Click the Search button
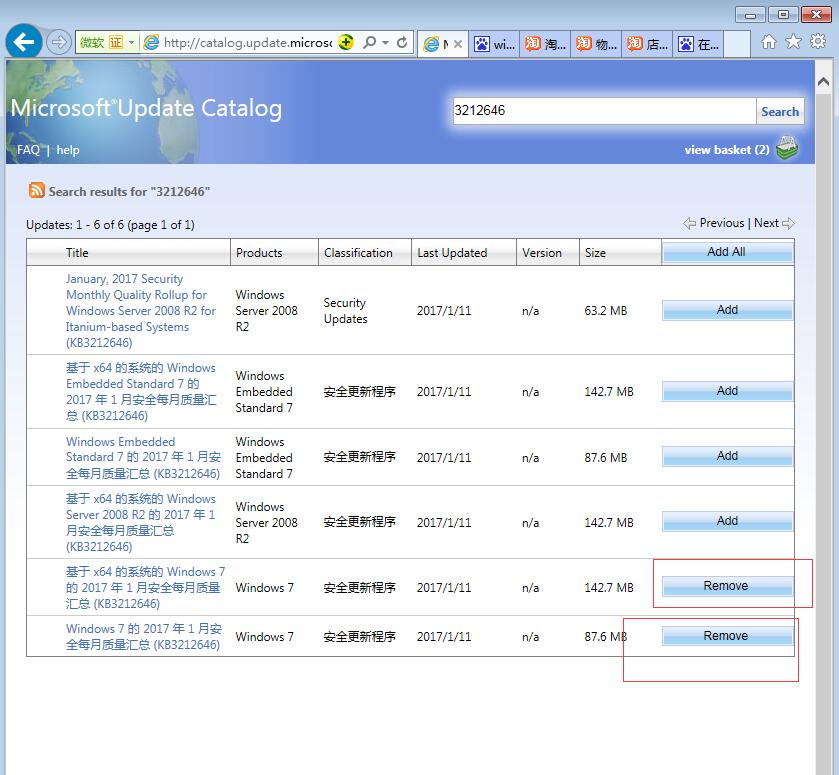The height and width of the screenshot is (775, 839). [x=780, y=111]
